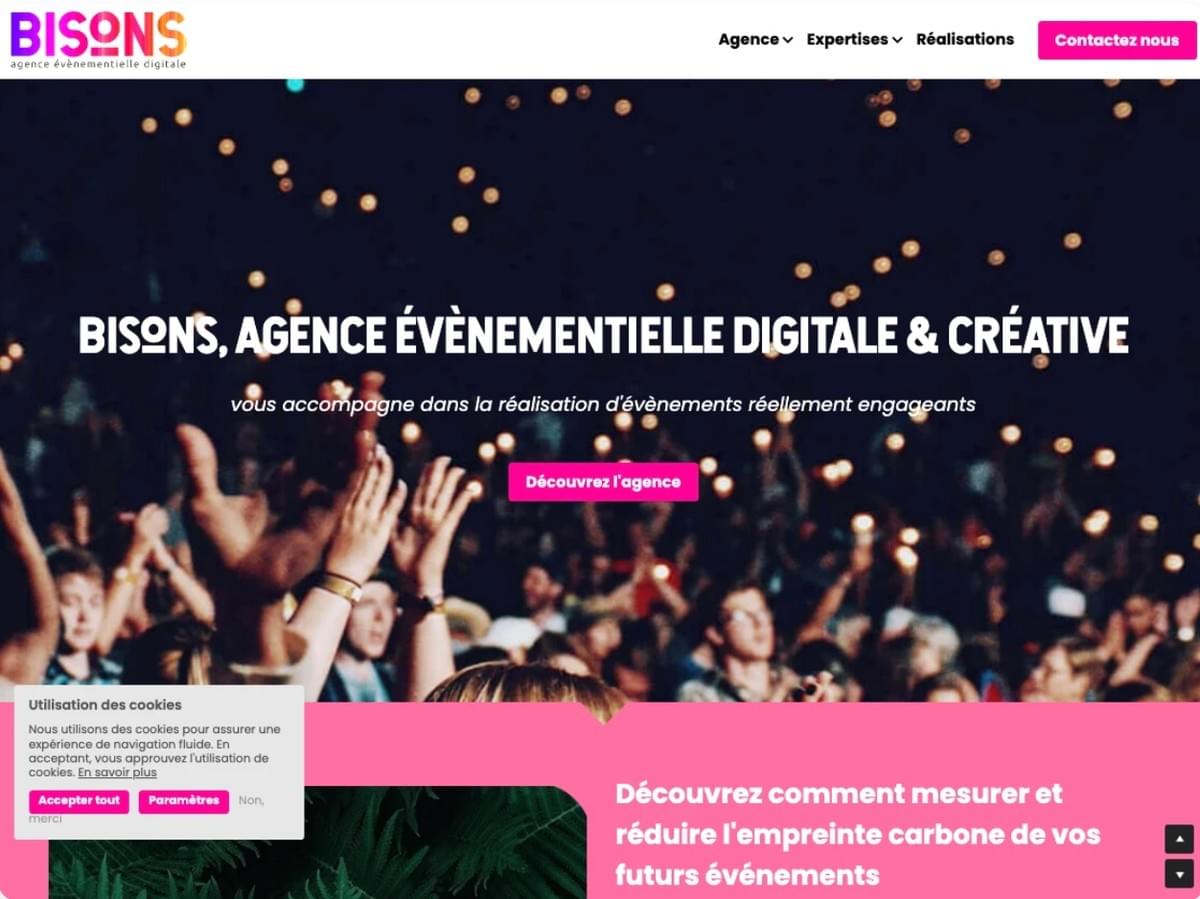Open the fern leaves article image
The image size is (1200, 899).
(318, 842)
